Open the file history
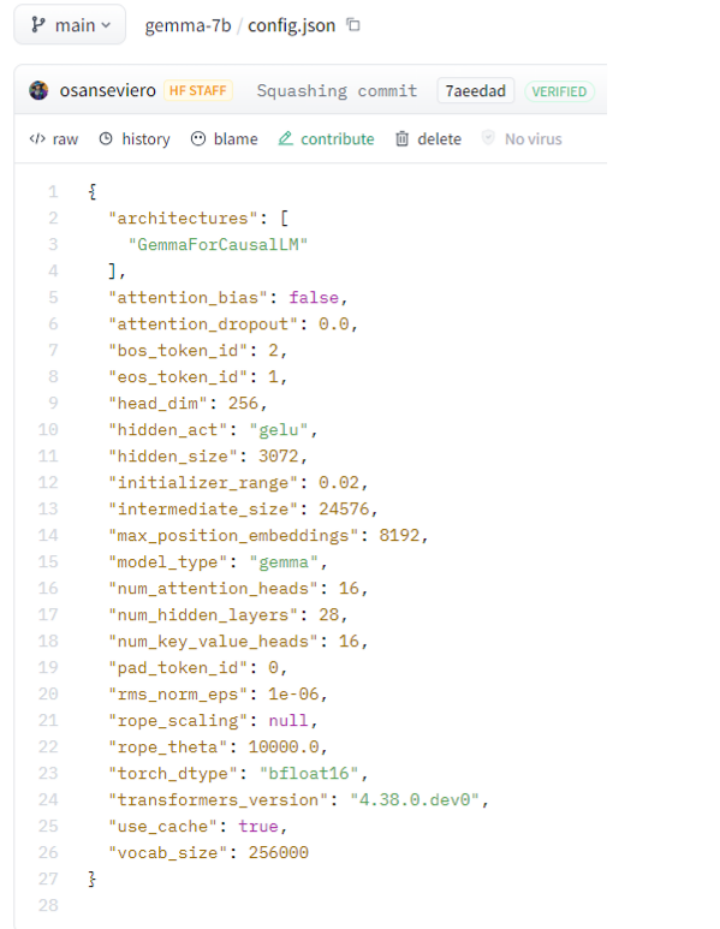 click(135, 139)
